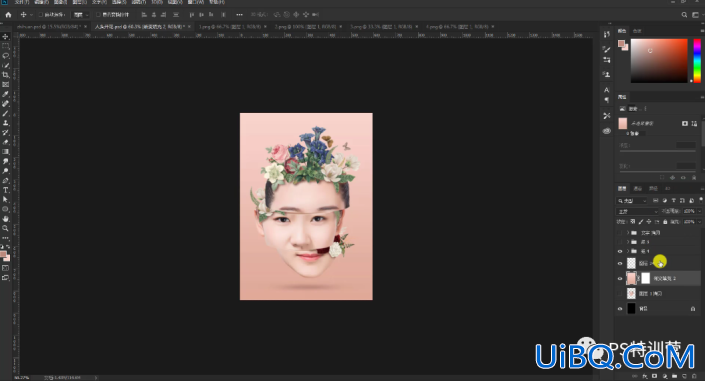Image resolution: width=705 pixels, height=381 pixels.
Task: Click the hue slider strip in Color panel
Action: 696,61
